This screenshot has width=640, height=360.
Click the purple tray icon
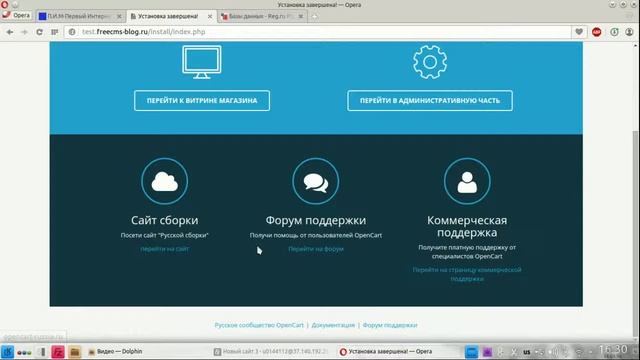(x=487, y=352)
